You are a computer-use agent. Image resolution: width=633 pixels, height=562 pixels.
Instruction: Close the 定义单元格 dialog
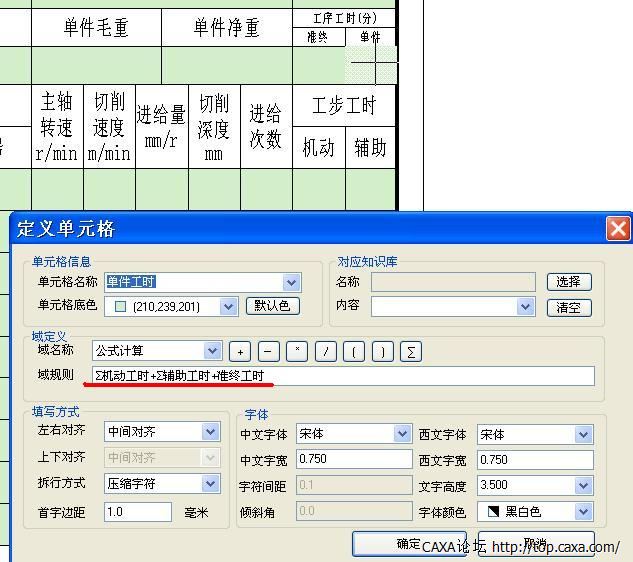click(x=618, y=229)
